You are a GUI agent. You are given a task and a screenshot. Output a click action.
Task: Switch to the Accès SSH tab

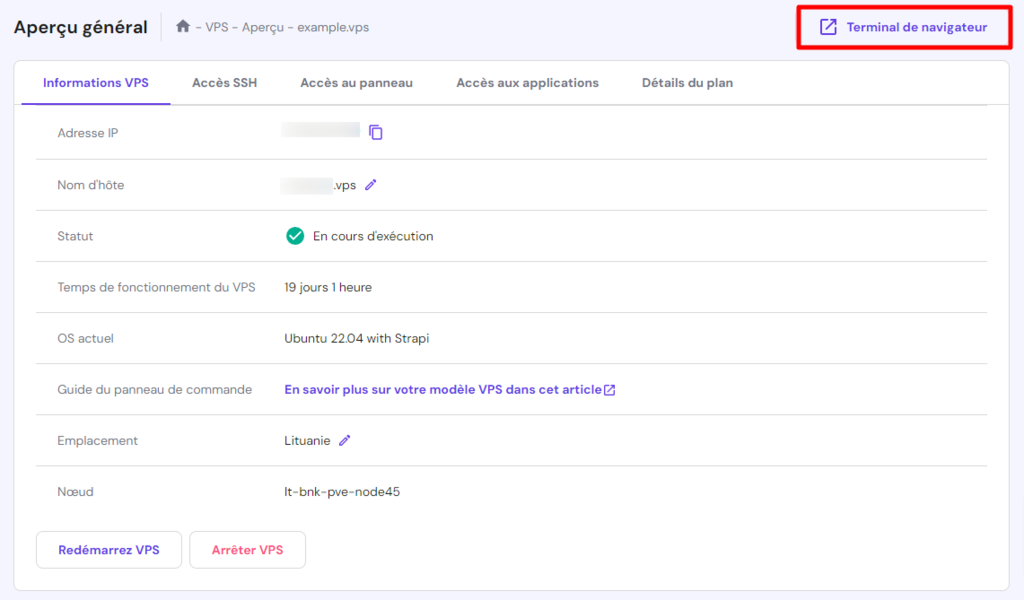pyautogui.click(x=223, y=83)
